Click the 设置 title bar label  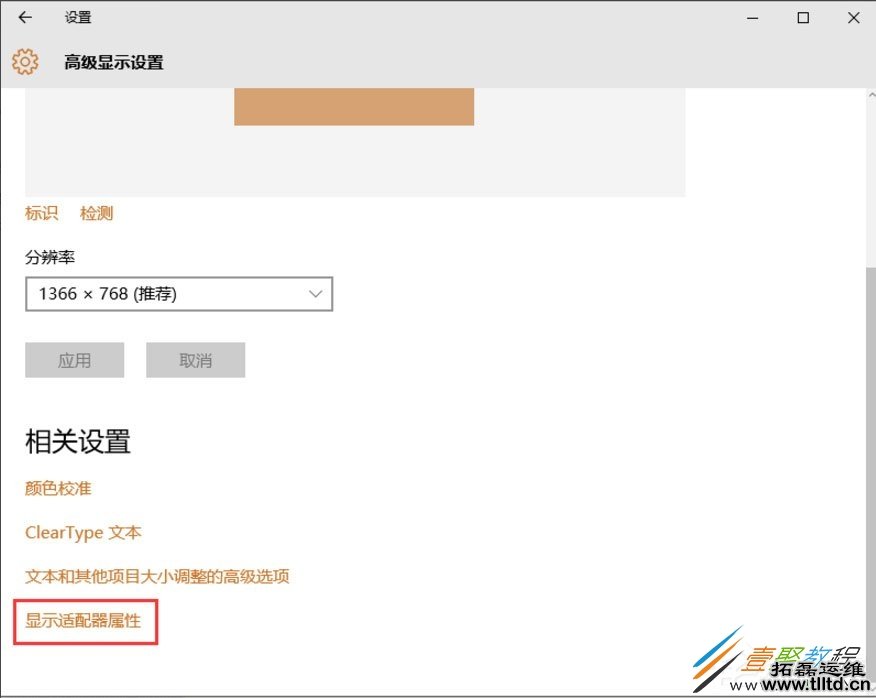[x=78, y=17]
